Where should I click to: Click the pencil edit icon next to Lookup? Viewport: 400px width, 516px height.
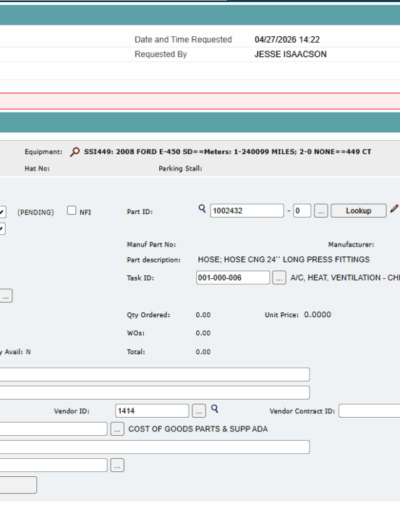394,209
